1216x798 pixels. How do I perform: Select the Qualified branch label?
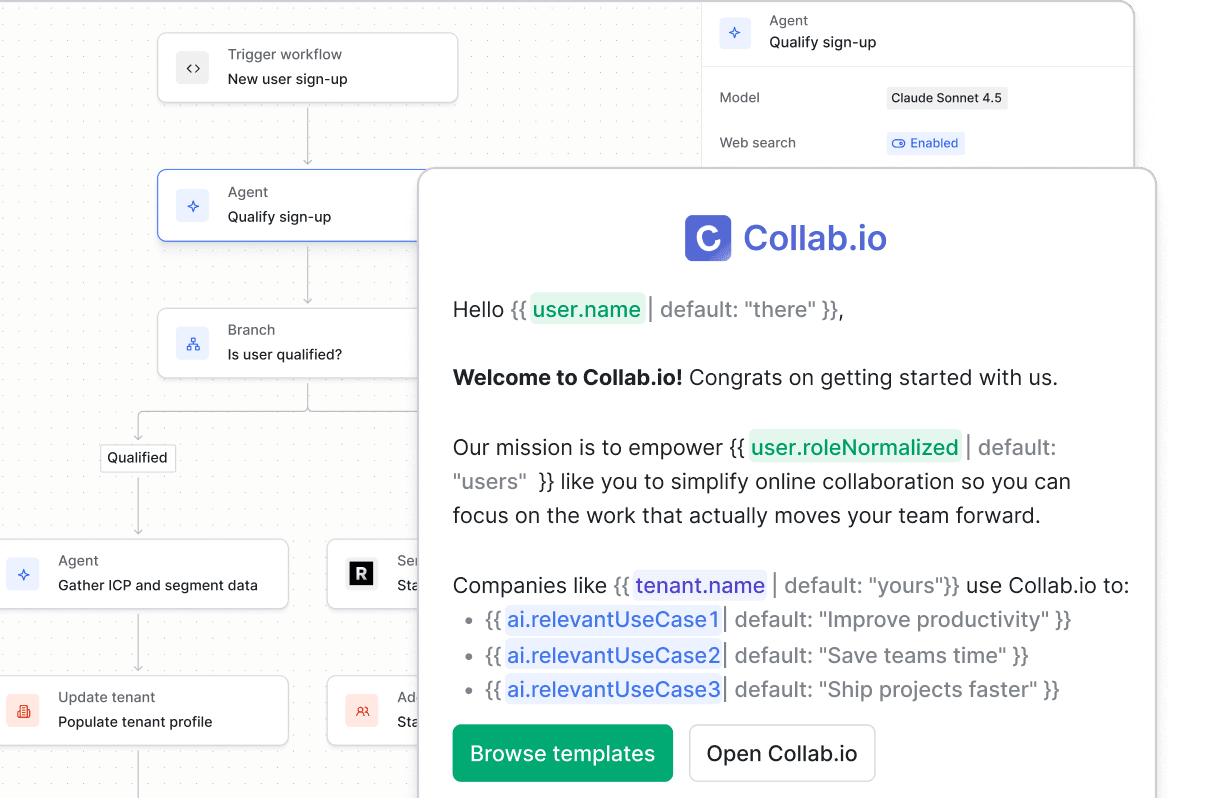[x=138, y=458]
